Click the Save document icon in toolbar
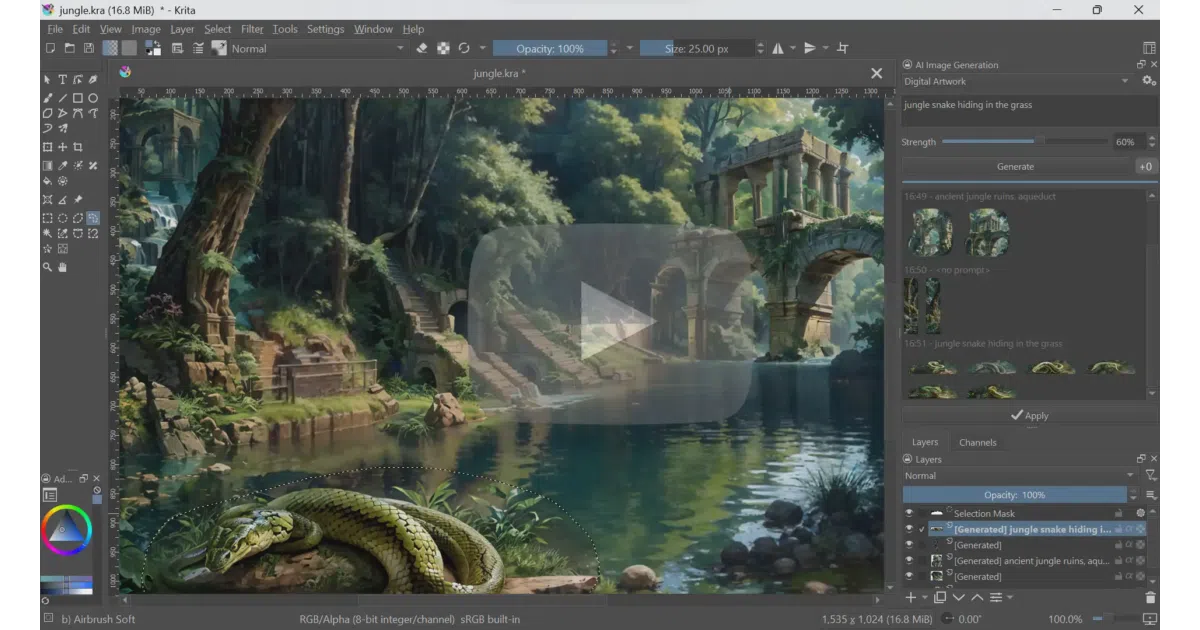This screenshot has height=630, width=1200. (x=89, y=48)
